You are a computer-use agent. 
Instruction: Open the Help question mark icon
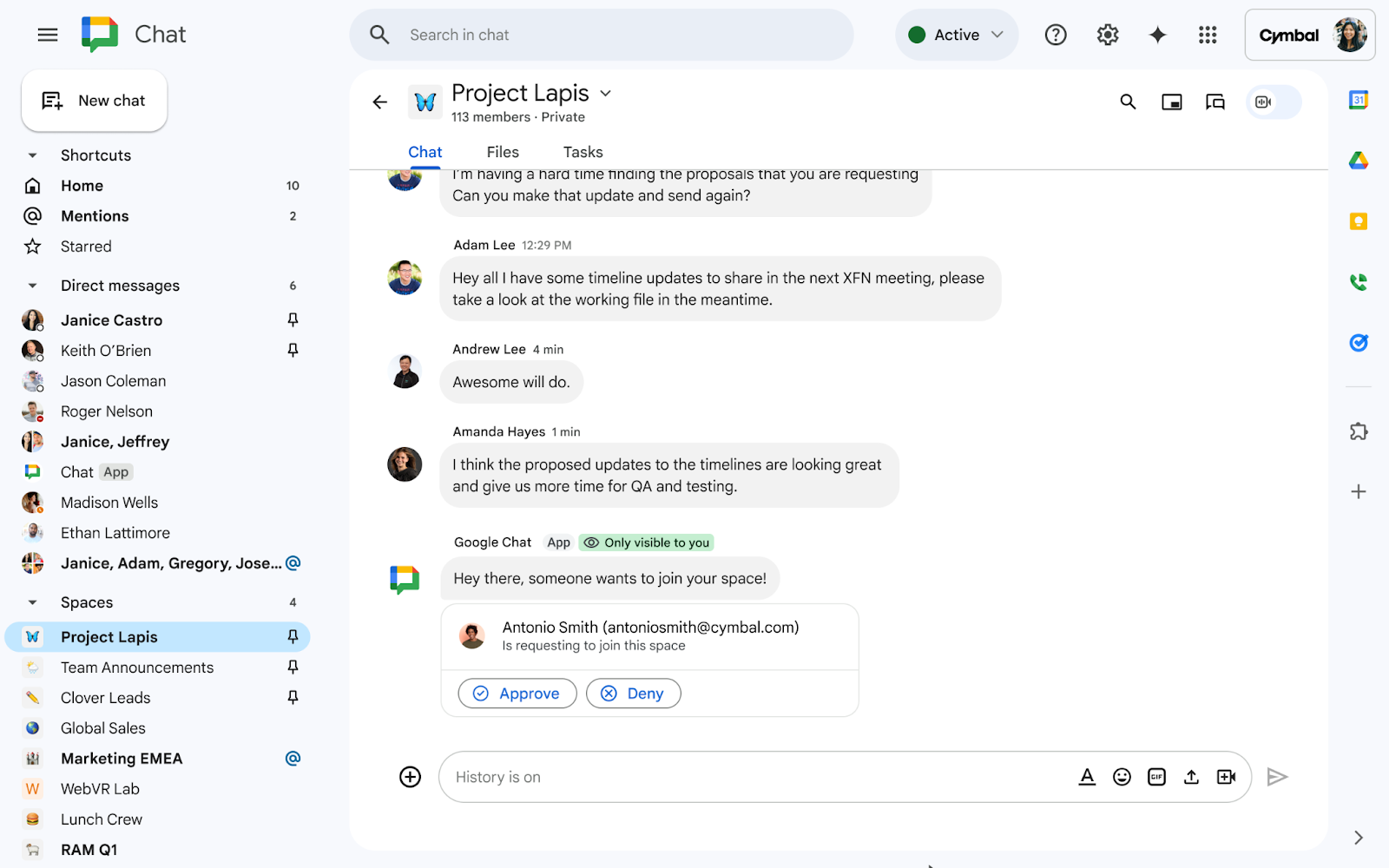click(x=1056, y=35)
